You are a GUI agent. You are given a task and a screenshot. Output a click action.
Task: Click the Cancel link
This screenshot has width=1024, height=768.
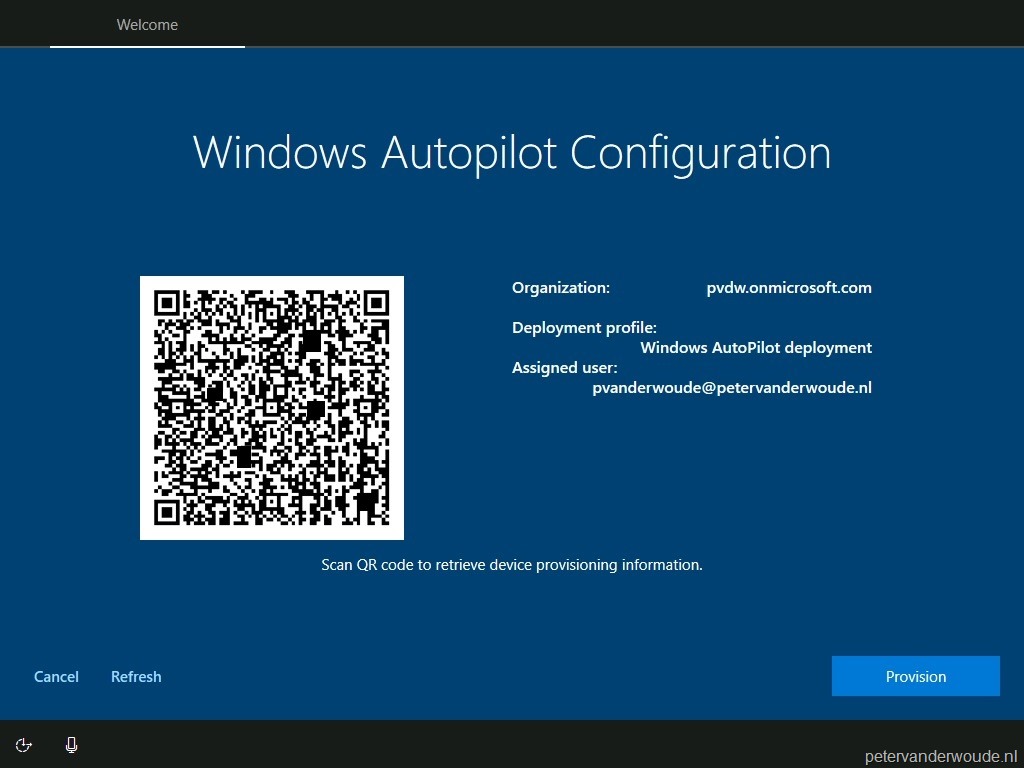(x=56, y=676)
